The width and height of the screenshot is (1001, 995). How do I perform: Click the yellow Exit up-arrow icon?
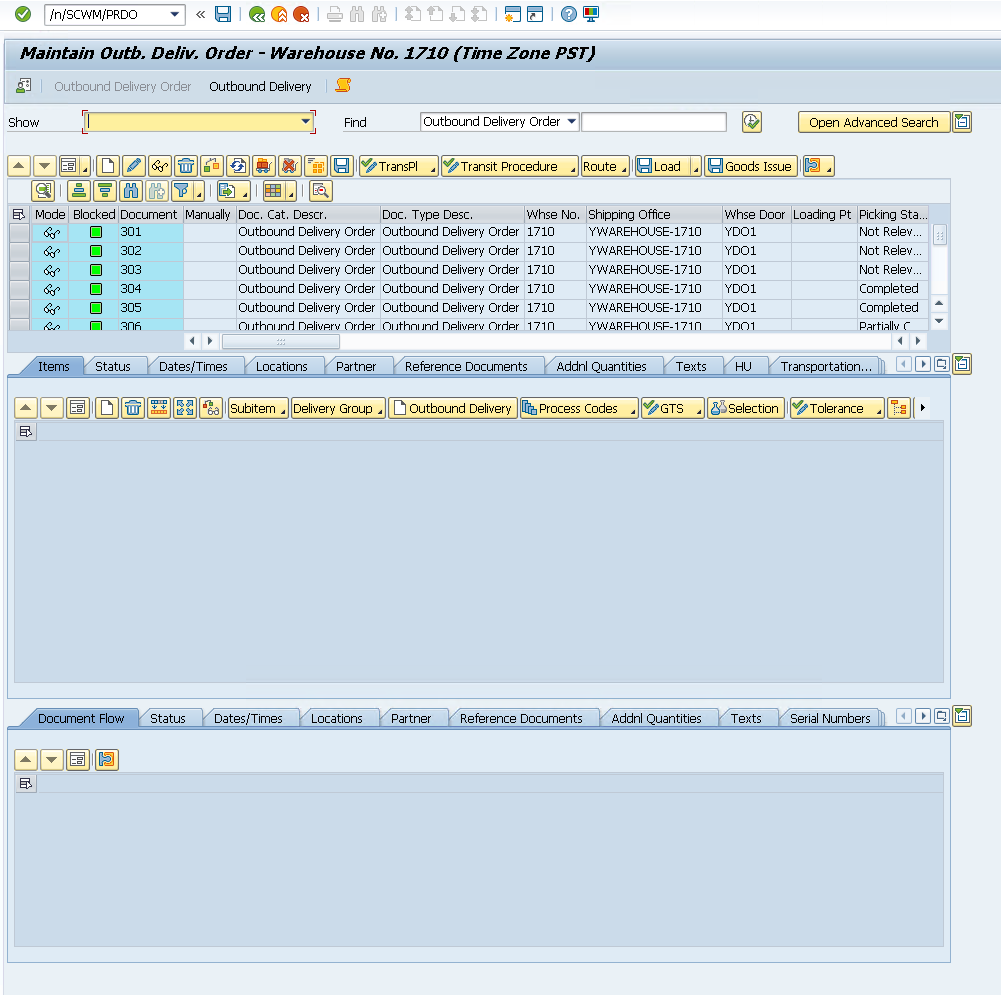pos(279,14)
